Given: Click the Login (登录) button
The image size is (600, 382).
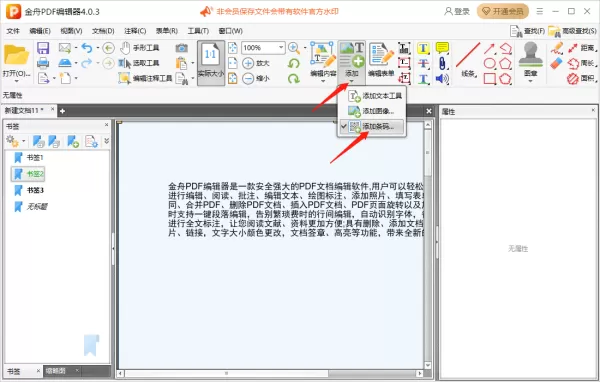Looking at the screenshot, I should (457, 11).
